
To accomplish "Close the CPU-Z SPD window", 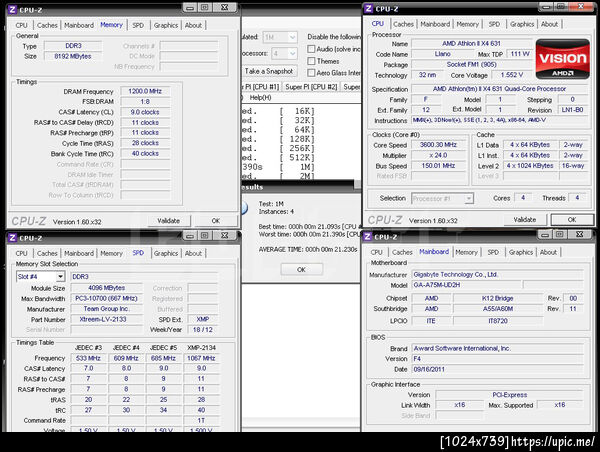I will click(x=225, y=236).
